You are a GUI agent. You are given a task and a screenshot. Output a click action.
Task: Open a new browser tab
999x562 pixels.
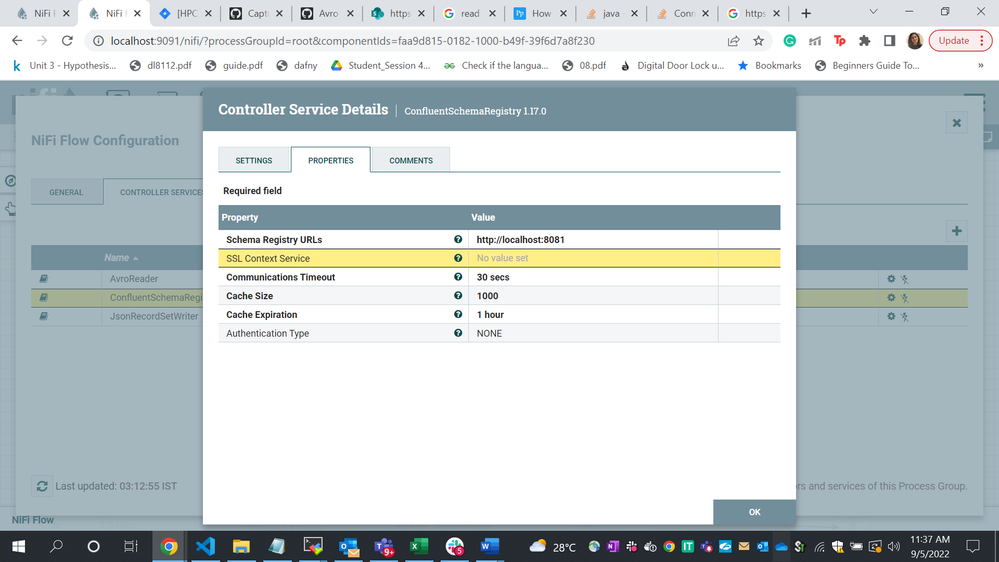pyautogui.click(x=806, y=13)
